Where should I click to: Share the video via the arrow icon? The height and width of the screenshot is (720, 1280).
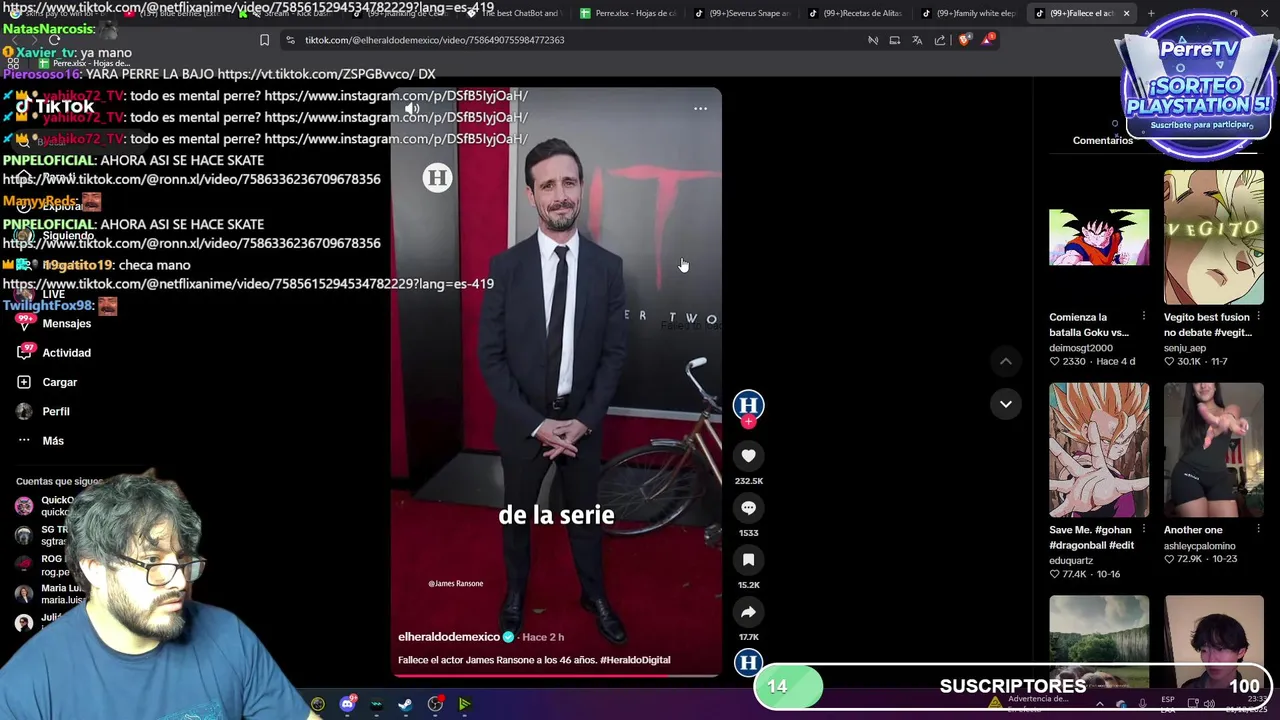(x=748, y=612)
